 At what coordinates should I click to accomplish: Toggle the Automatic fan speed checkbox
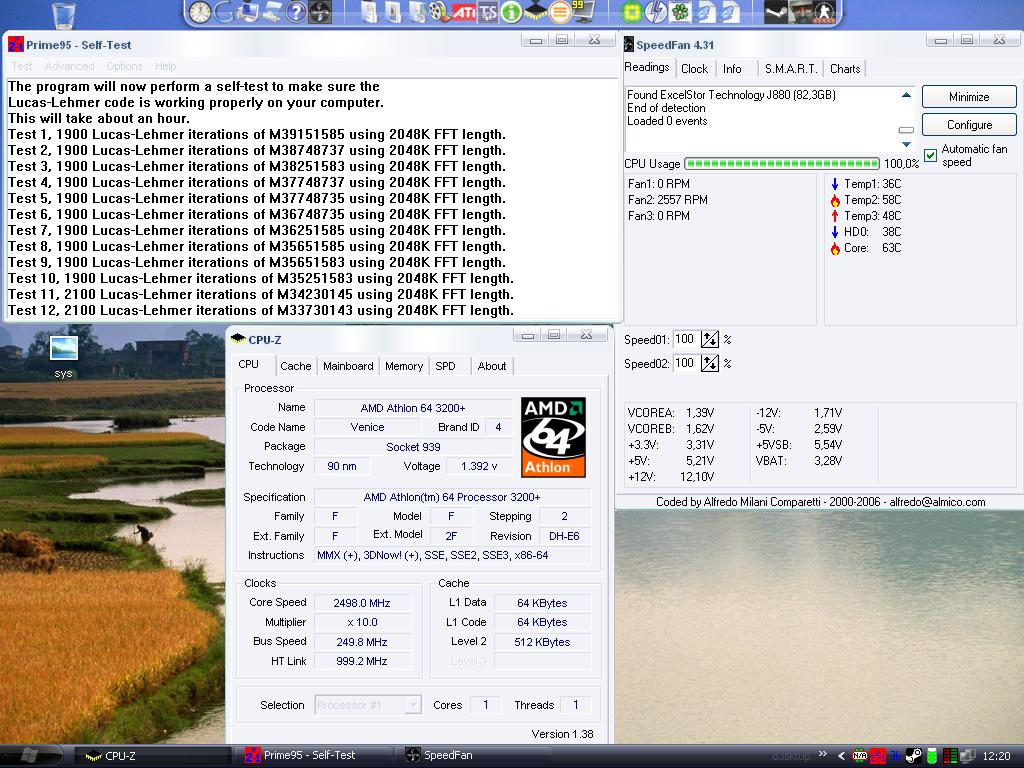pos(931,155)
